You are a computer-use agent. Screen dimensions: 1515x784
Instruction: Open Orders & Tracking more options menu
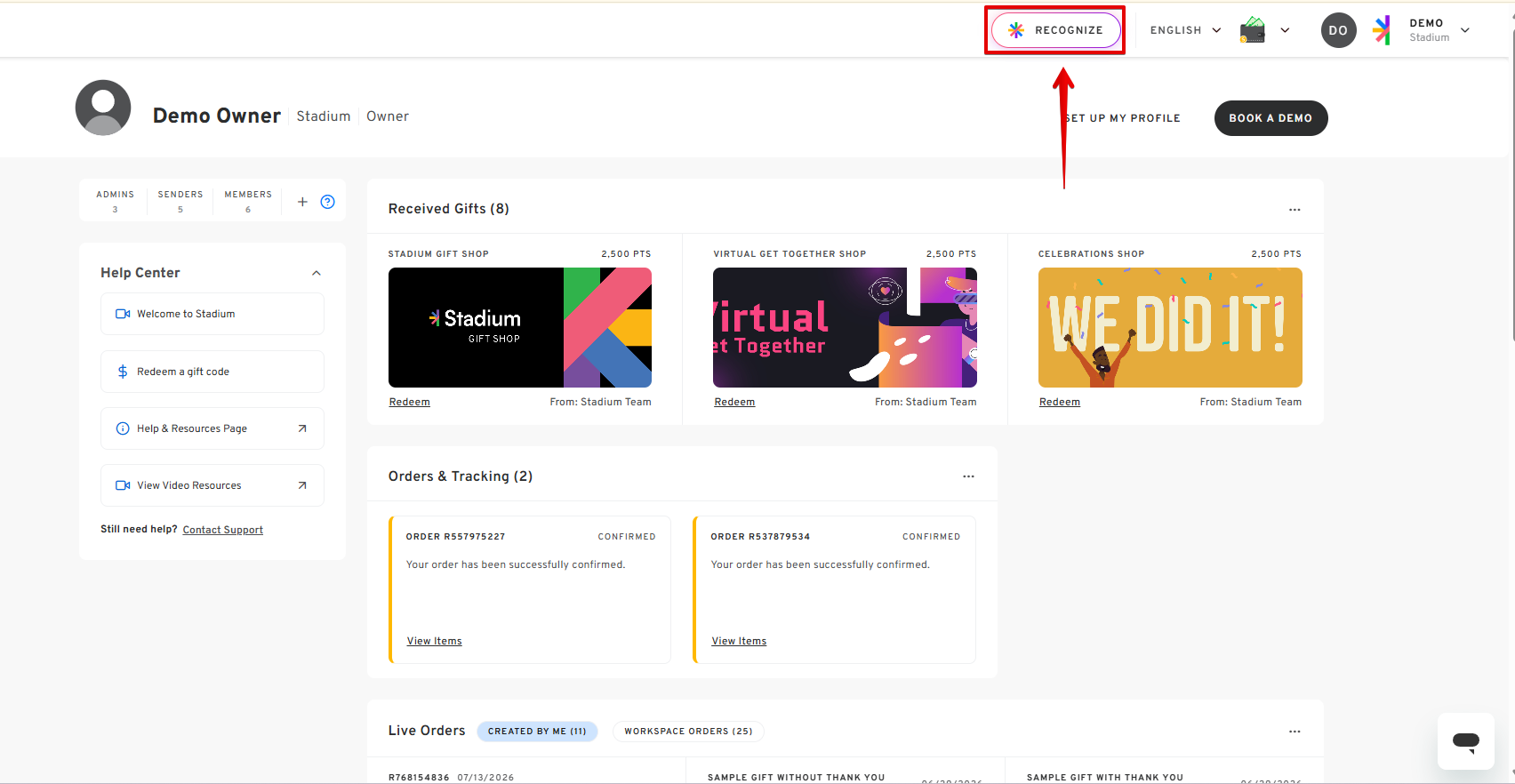click(x=968, y=476)
